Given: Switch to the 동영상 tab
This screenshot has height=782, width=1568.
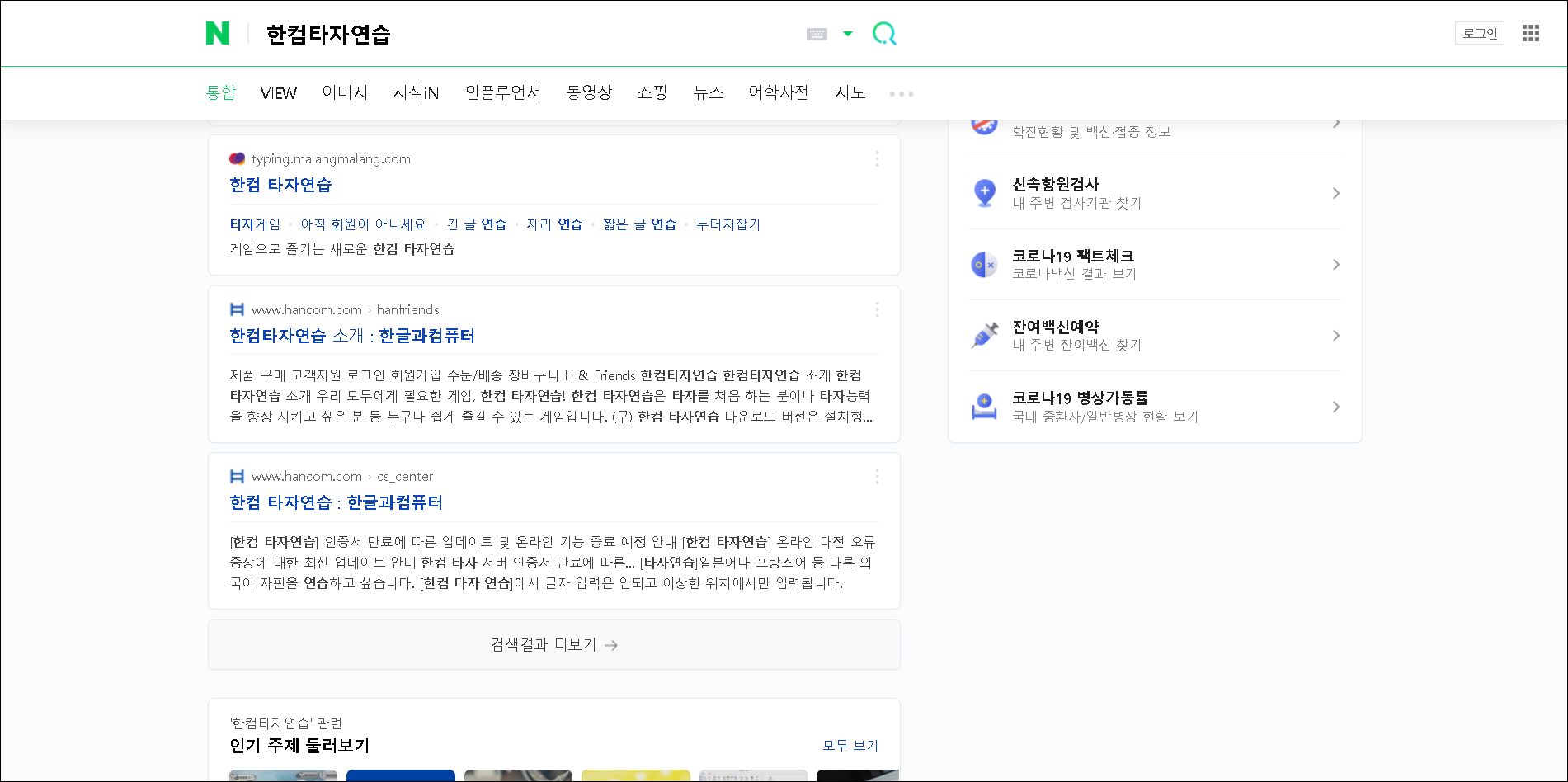Looking at the screenshot, I should (x=589, y=92).
